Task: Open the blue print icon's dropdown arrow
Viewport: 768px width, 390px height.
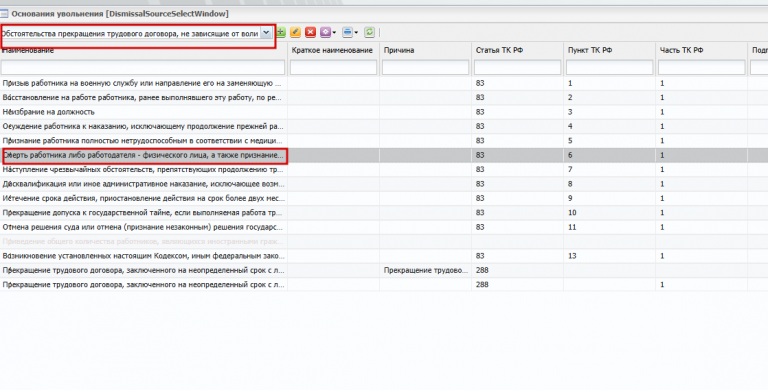Action: pyautogui.click(x=356, y=33)
